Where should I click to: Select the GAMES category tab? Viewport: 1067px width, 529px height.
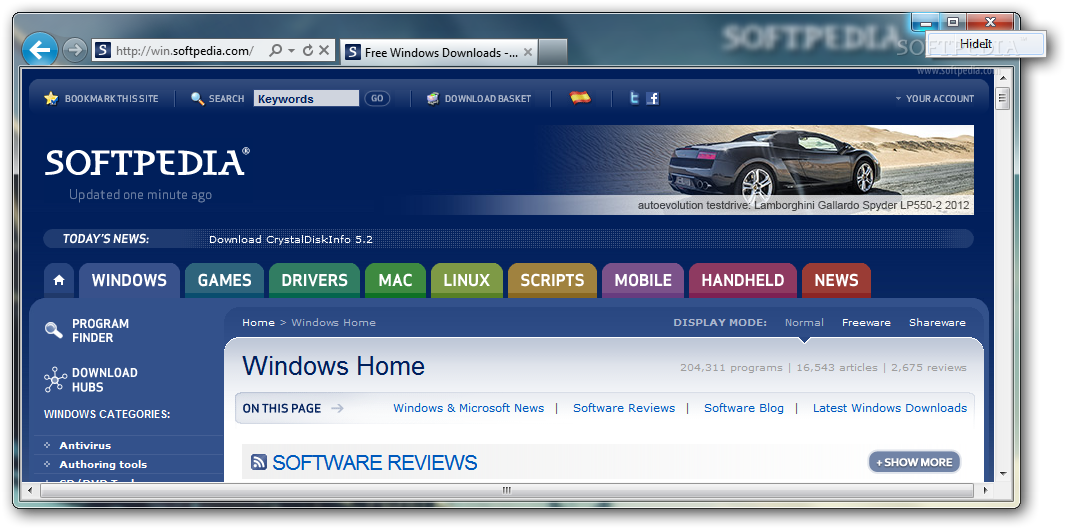click(225, 280)
